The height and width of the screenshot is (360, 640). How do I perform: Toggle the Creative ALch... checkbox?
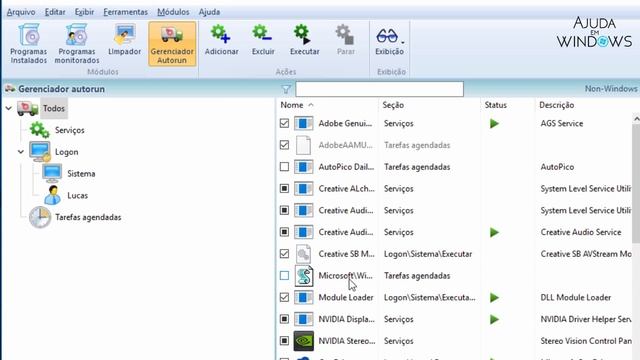coord(284,189)
